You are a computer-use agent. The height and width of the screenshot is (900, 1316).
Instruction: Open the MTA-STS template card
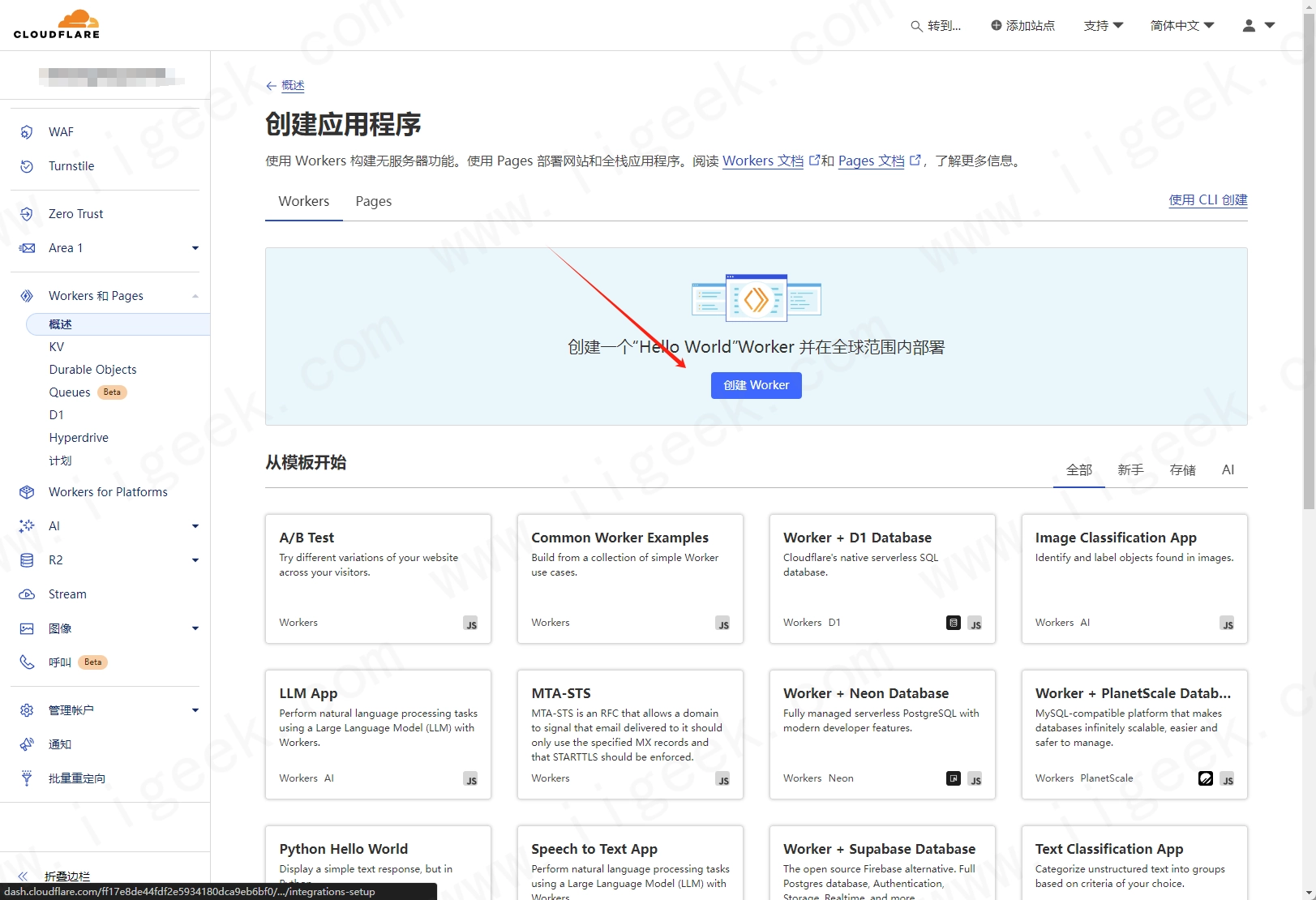(x=630, y=735)
